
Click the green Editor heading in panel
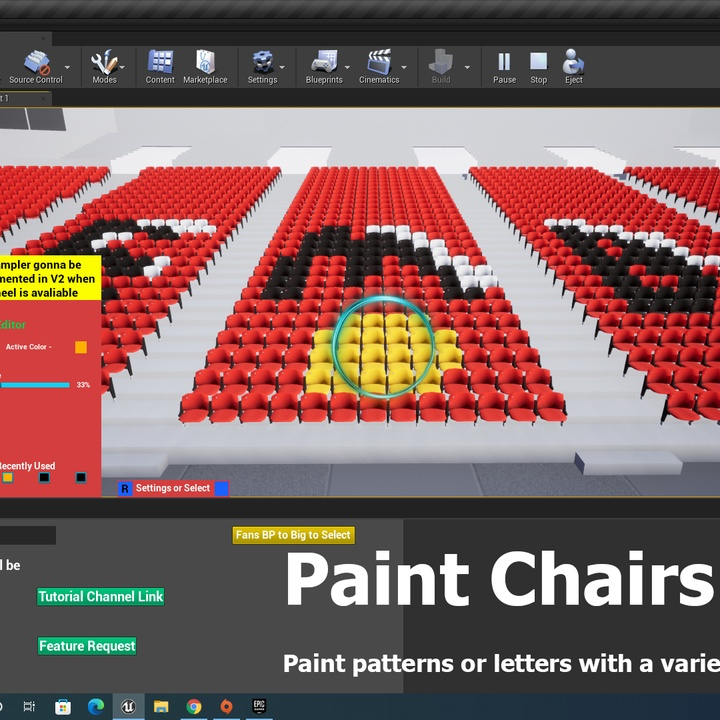pyautogui.click(x=12, y=325)
